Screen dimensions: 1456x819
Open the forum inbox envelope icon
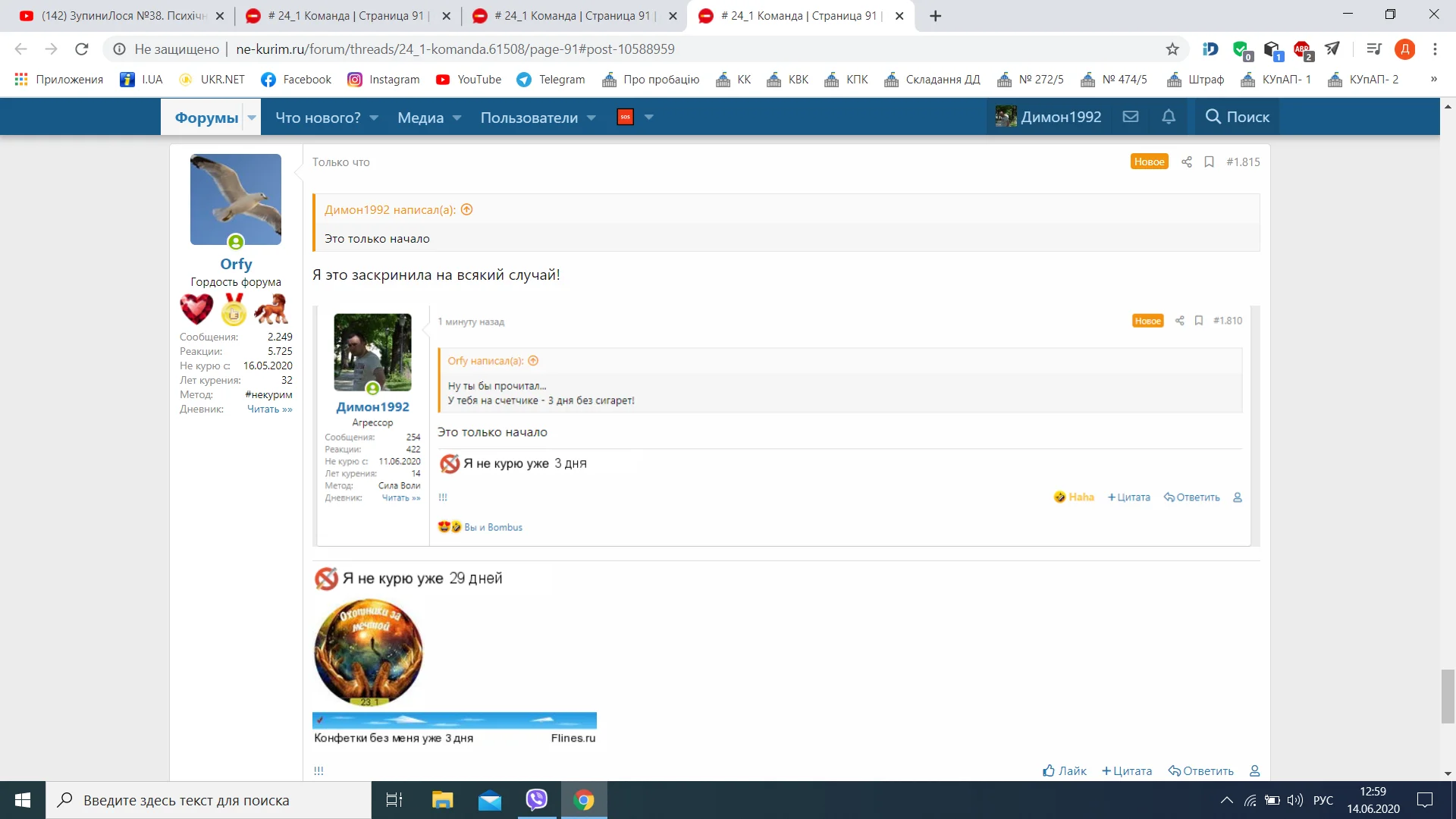(1131, 117)
